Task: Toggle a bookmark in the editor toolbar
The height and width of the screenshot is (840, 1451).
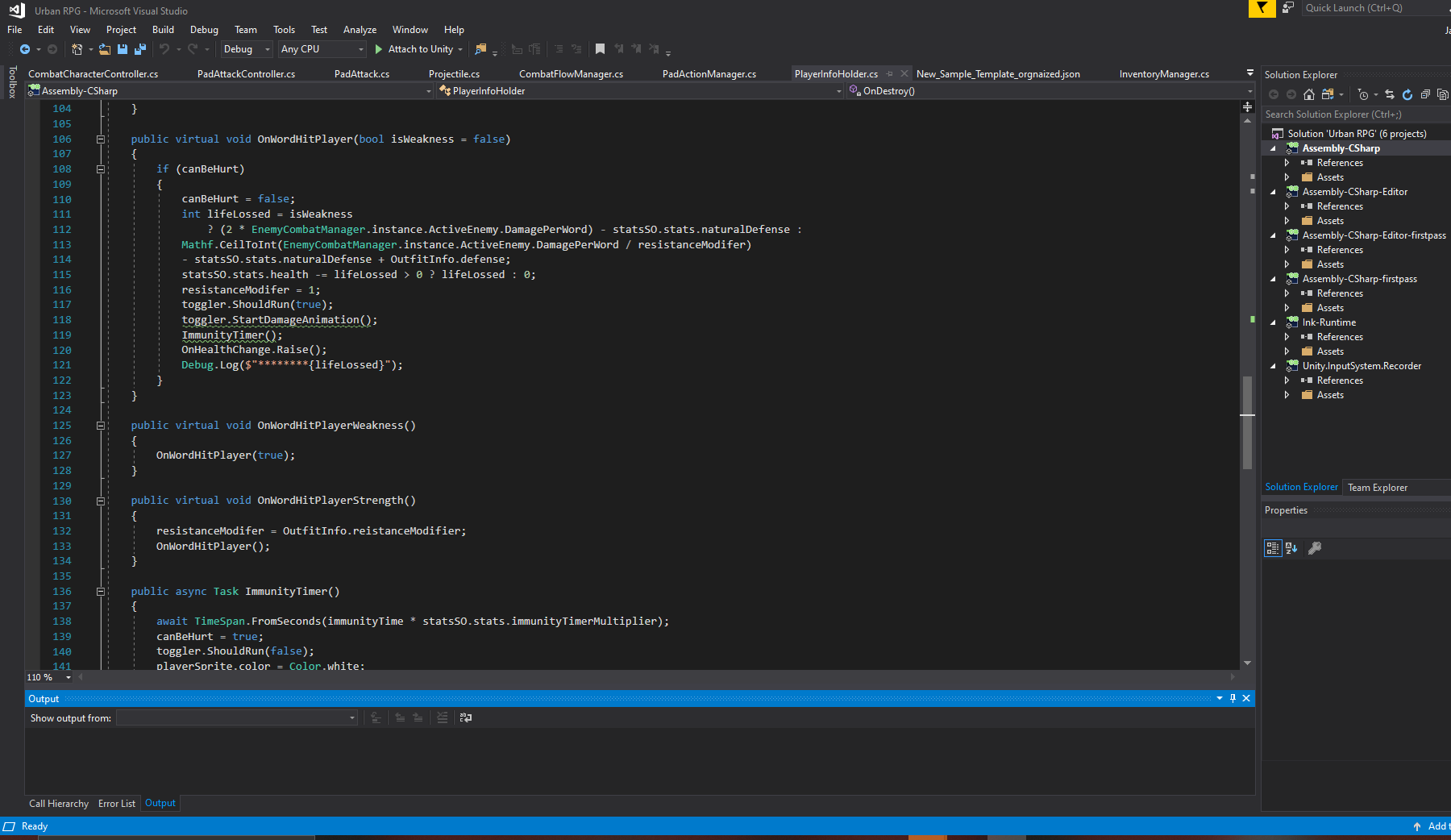Action: tap(600, 49)
